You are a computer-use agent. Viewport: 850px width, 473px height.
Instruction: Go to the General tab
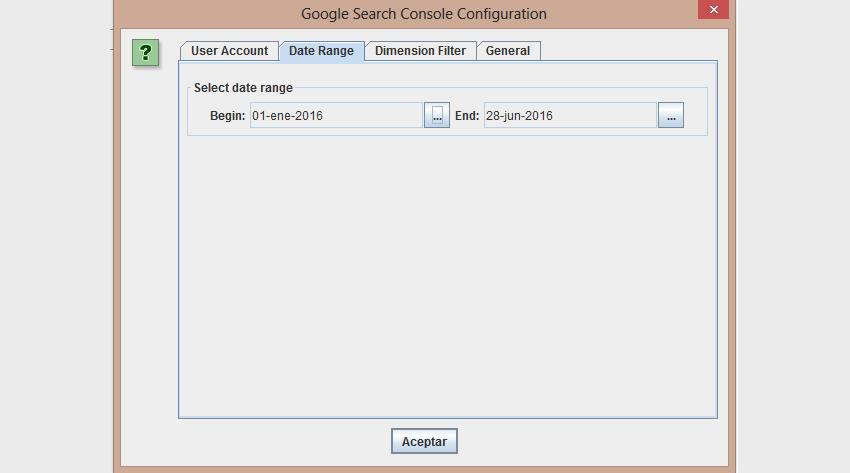[x=508, y=51]
